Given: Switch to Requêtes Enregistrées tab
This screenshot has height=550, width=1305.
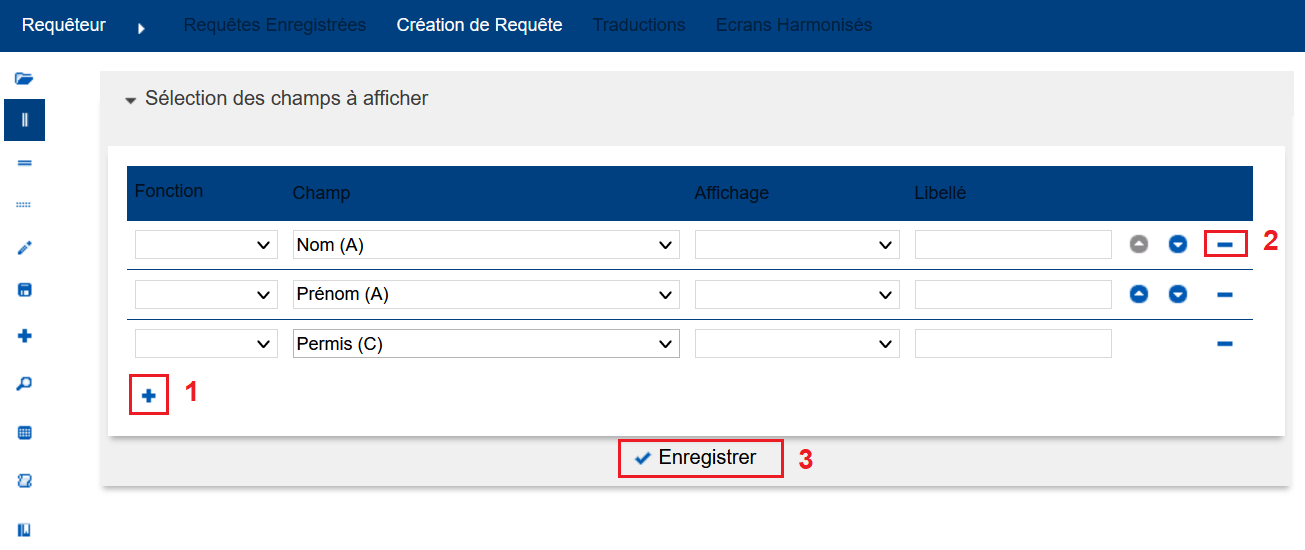Looking at the screenshot, I should pos(275,25).
